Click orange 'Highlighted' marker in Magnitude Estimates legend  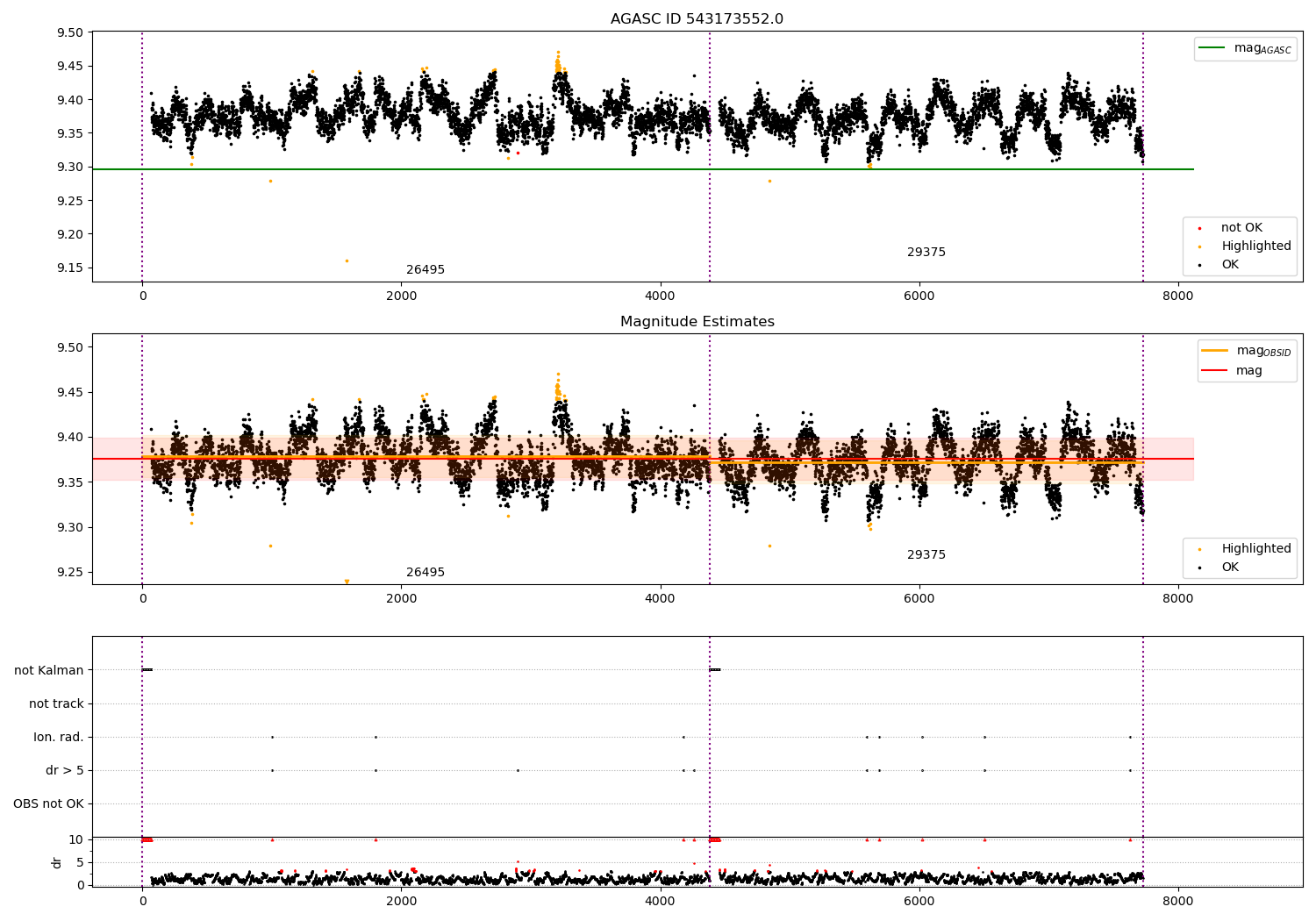[1200, 549]
